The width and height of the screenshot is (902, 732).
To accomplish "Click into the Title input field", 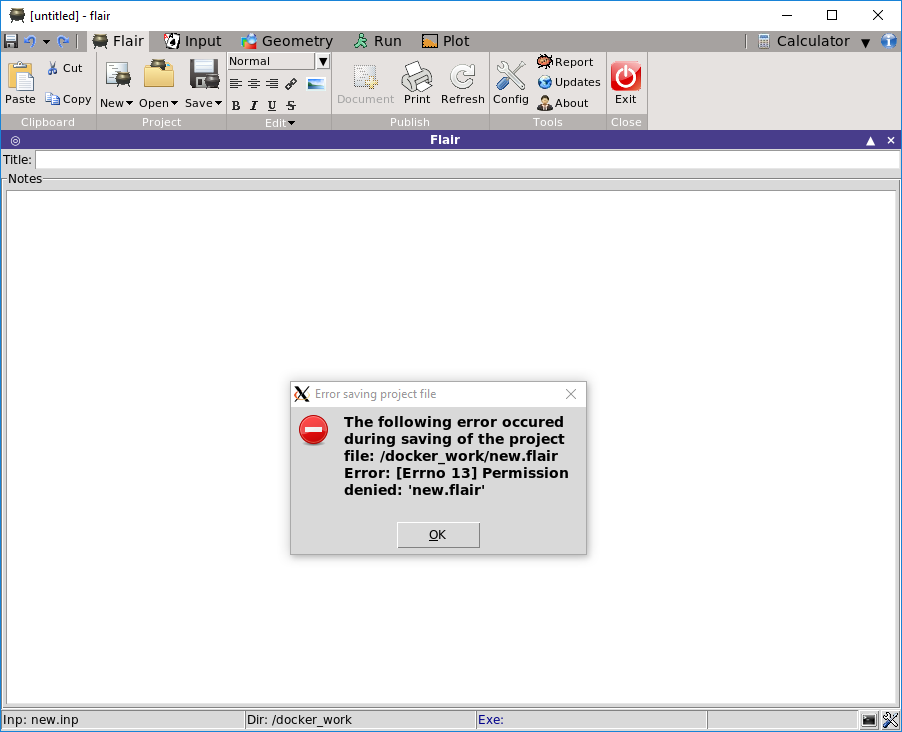I will (468, 159).
